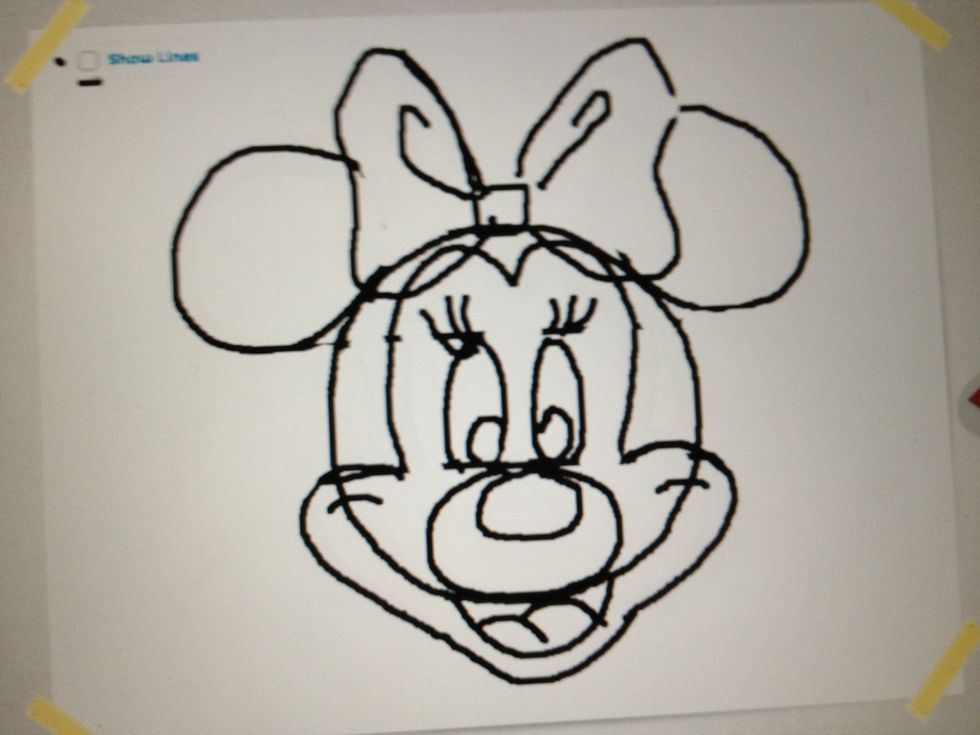Click the square knot of the bow
The width and height of the screenshot is (980, 735).
point(502,206)
